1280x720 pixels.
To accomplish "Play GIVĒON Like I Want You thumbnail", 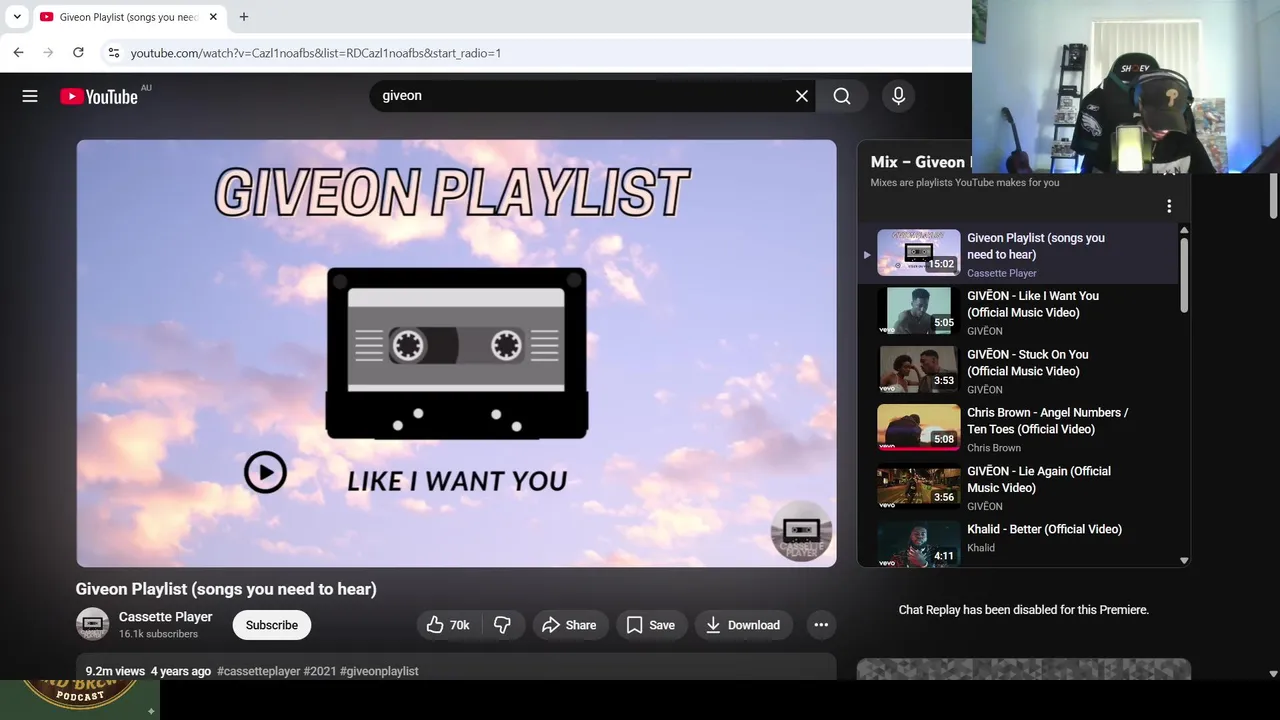I will (x=918, y=311).
